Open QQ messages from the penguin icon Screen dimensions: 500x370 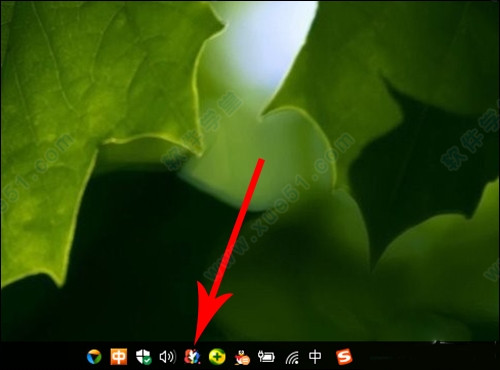[242, 358]
